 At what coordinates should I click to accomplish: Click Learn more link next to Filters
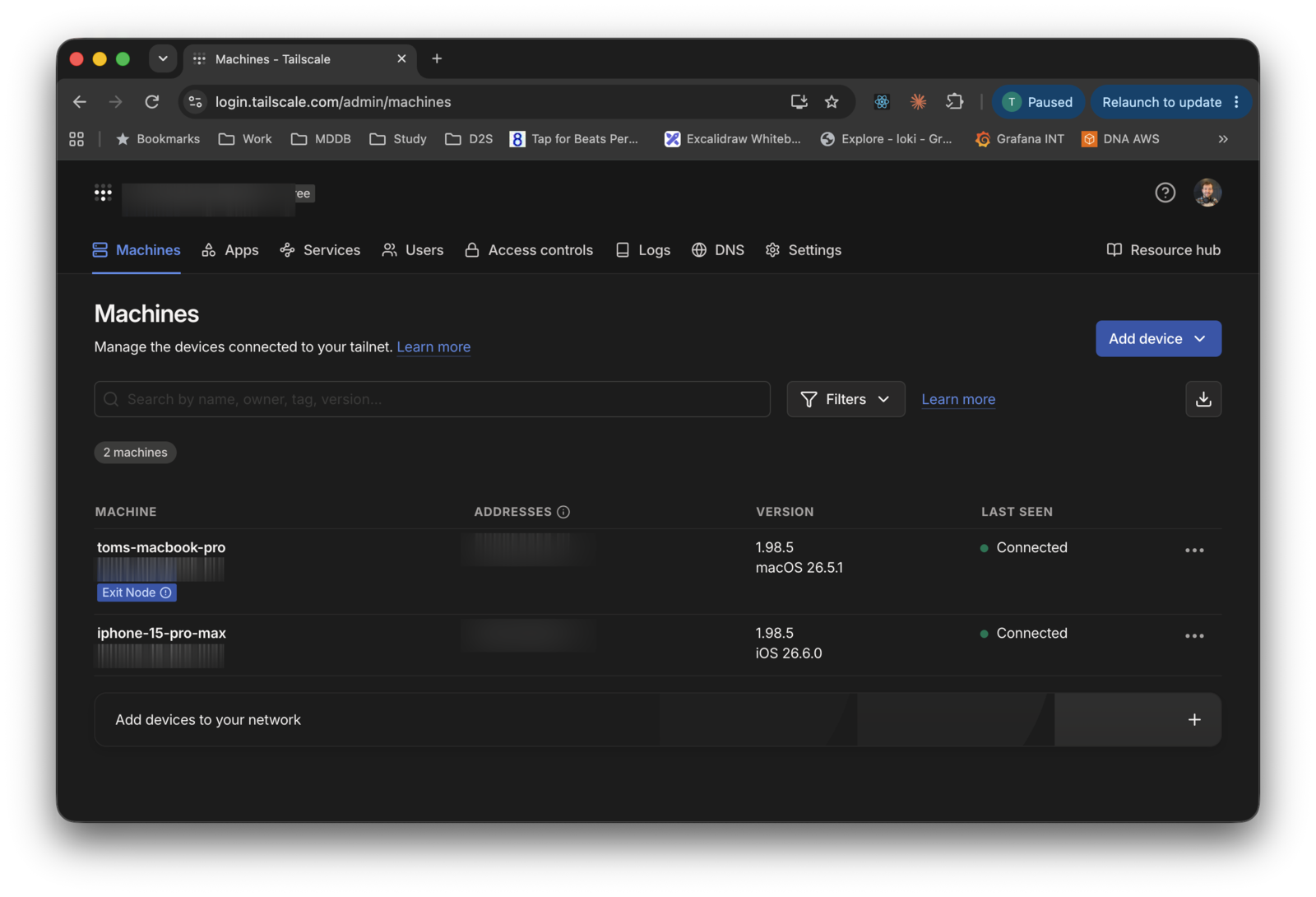pos(958,399)
